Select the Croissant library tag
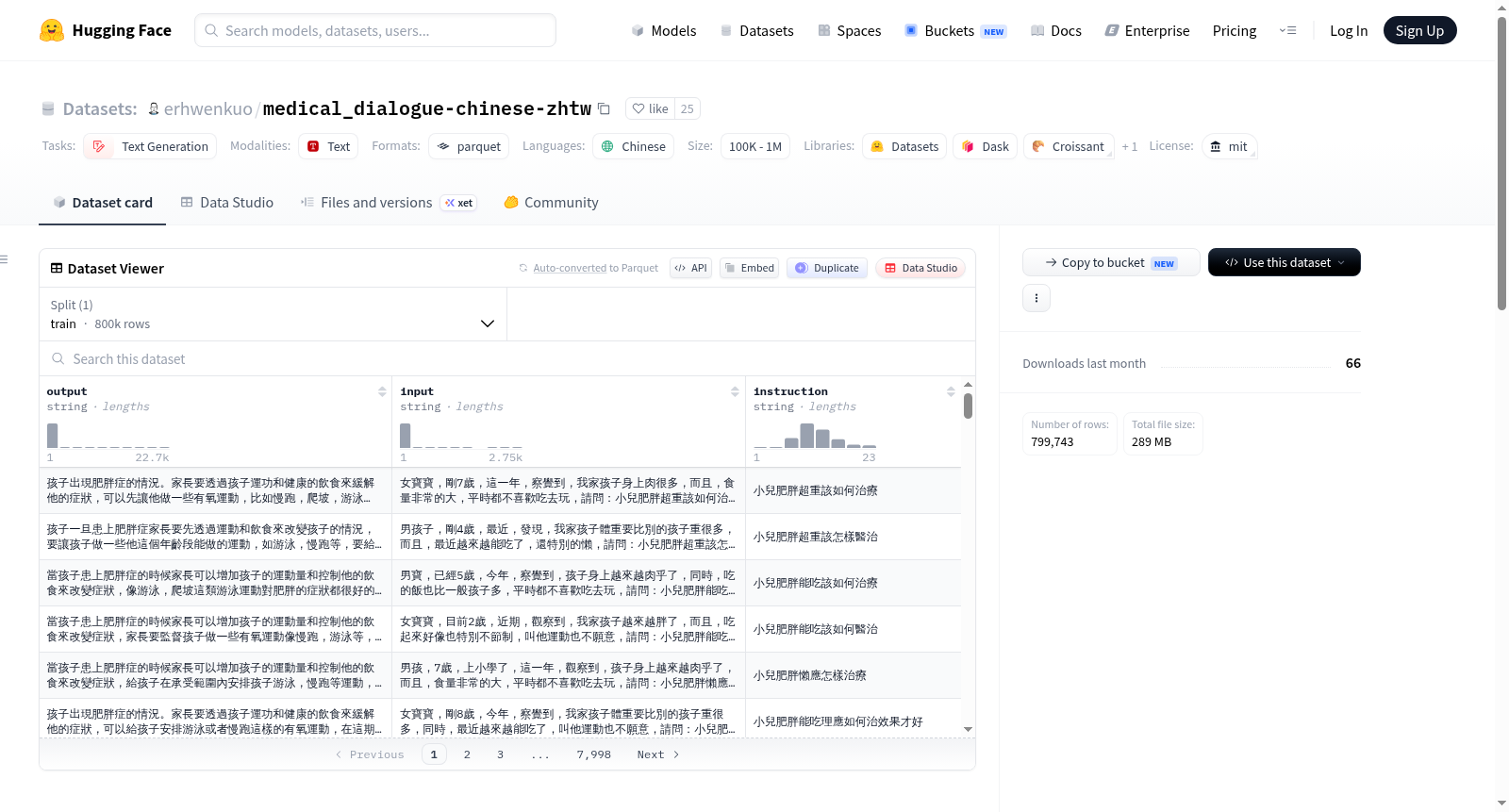1509x812 pixels. 1069,146
